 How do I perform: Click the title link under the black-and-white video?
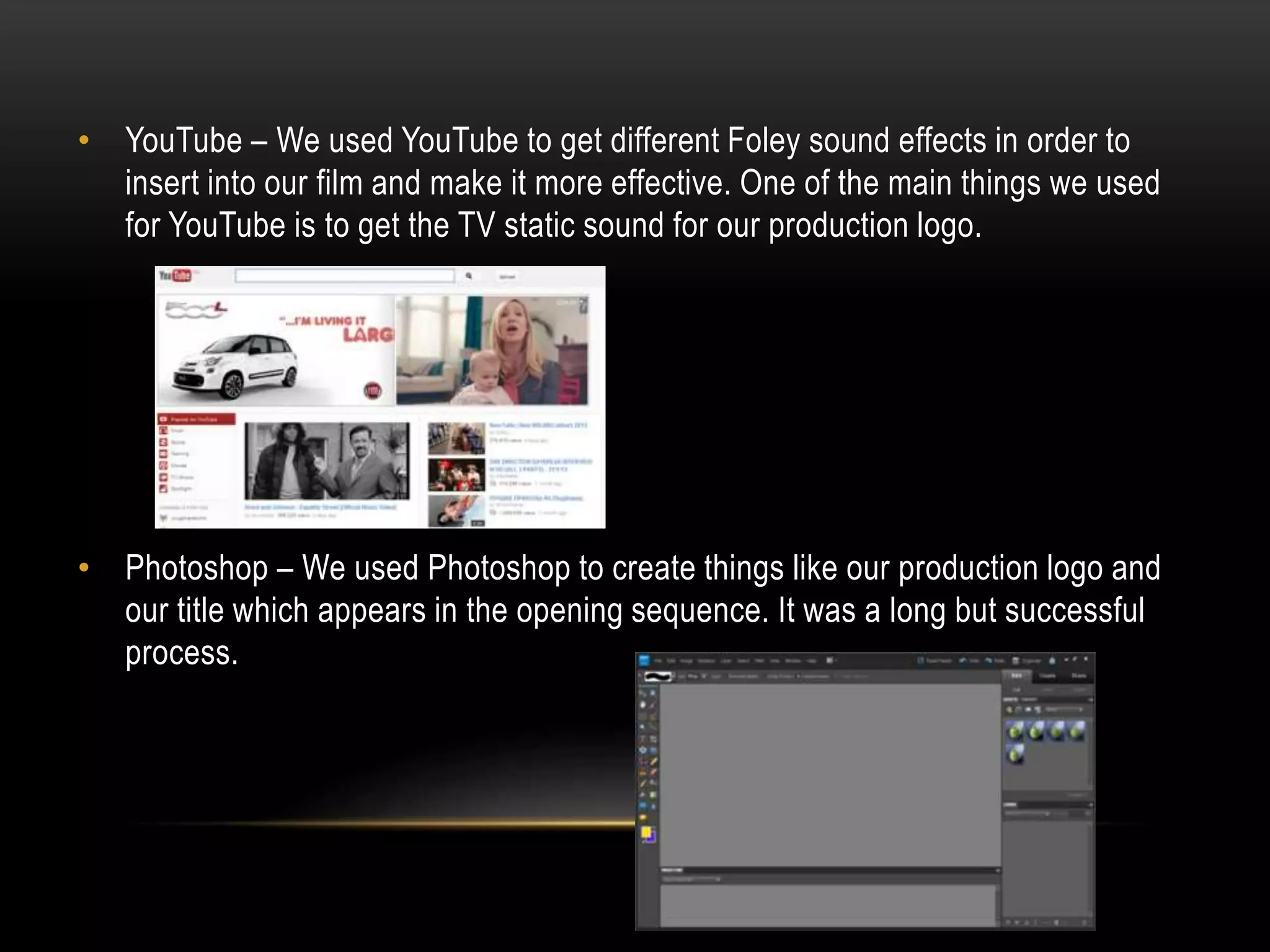click(x=320, y=507)
